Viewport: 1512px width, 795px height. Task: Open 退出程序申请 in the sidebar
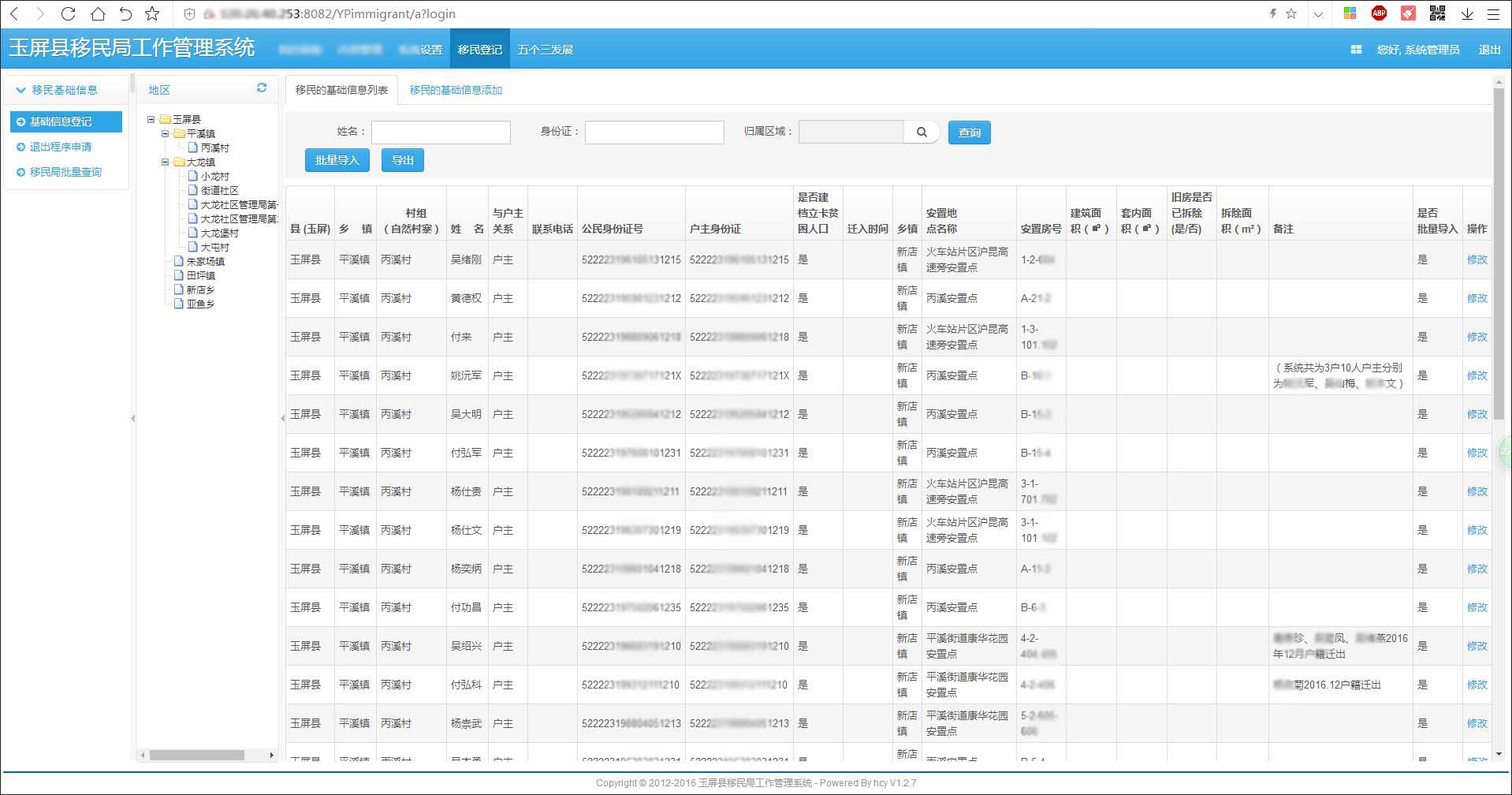[x=60, y=147]
